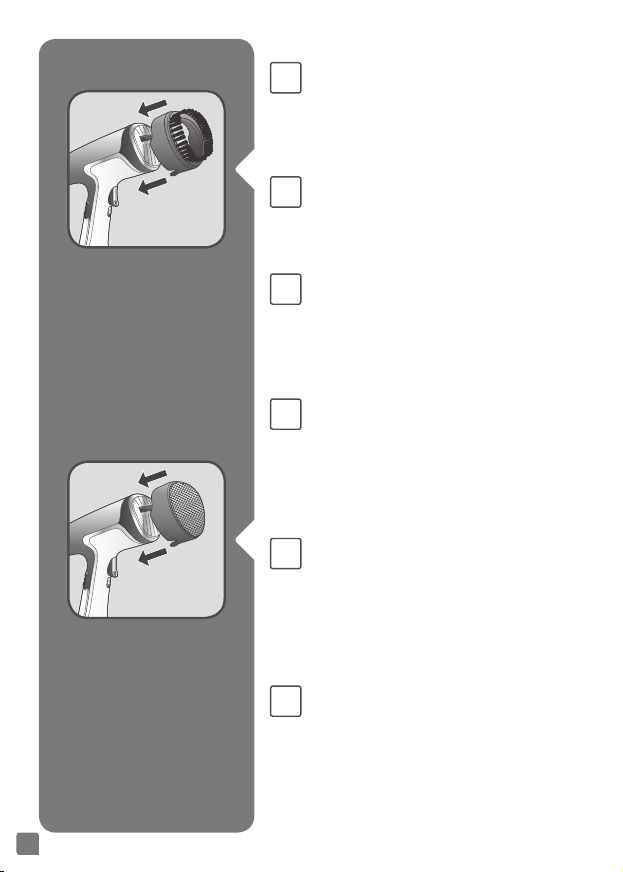Click the brush attachment ring in the upper illustration
The width and height of the screenshot is (623, 872).
[182, 142]
